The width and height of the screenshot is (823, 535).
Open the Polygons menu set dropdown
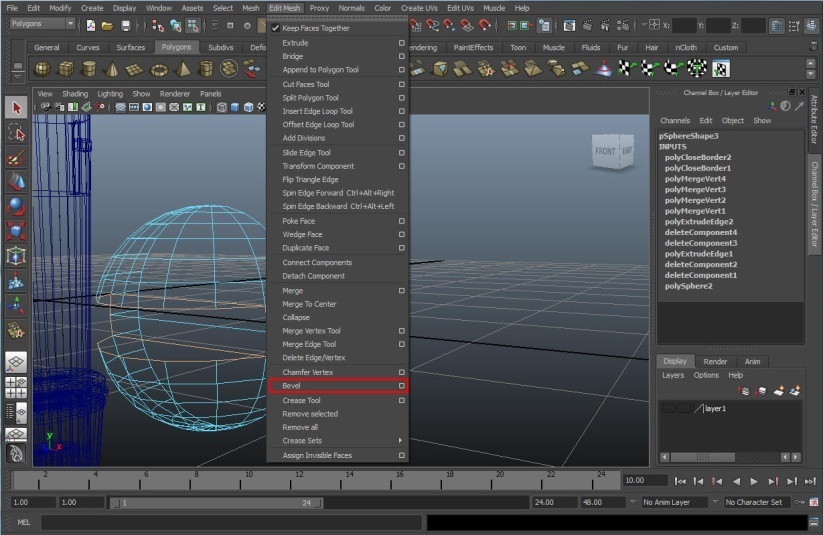click(x=41, y=24)
